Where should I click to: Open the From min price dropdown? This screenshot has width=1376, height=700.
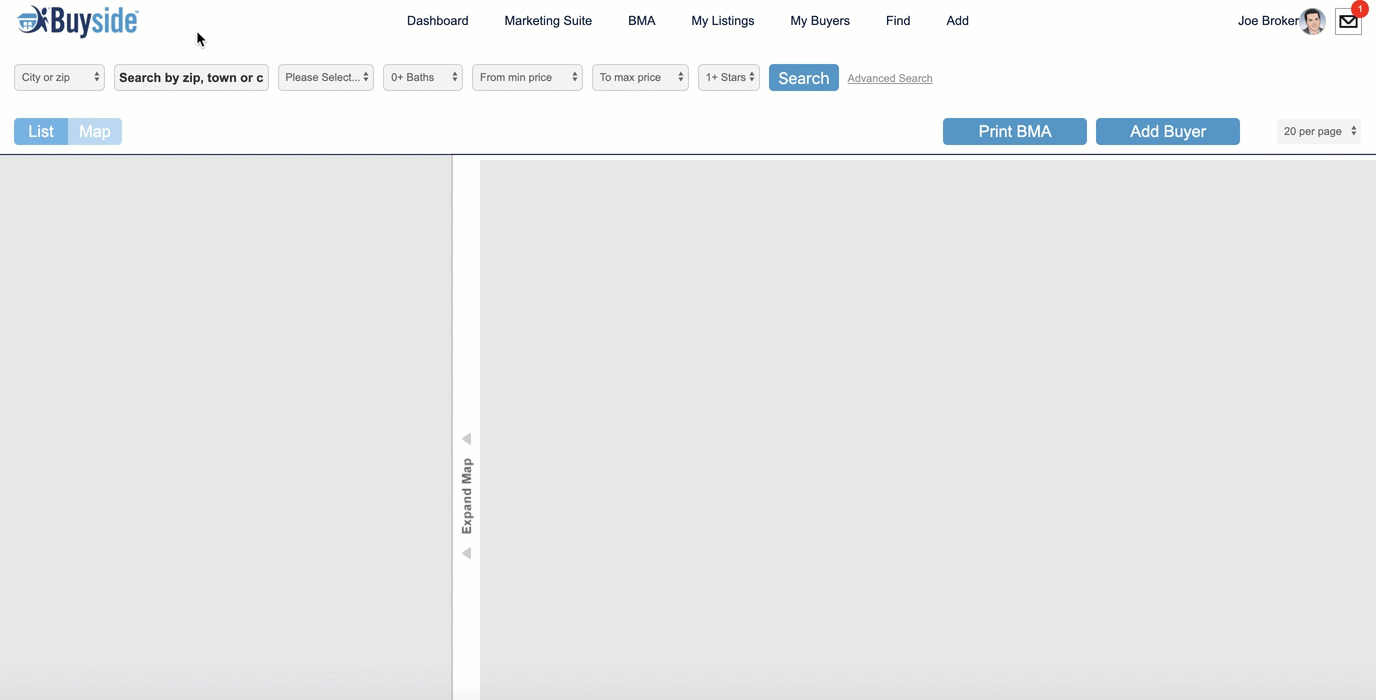click(x=527, y=78)
